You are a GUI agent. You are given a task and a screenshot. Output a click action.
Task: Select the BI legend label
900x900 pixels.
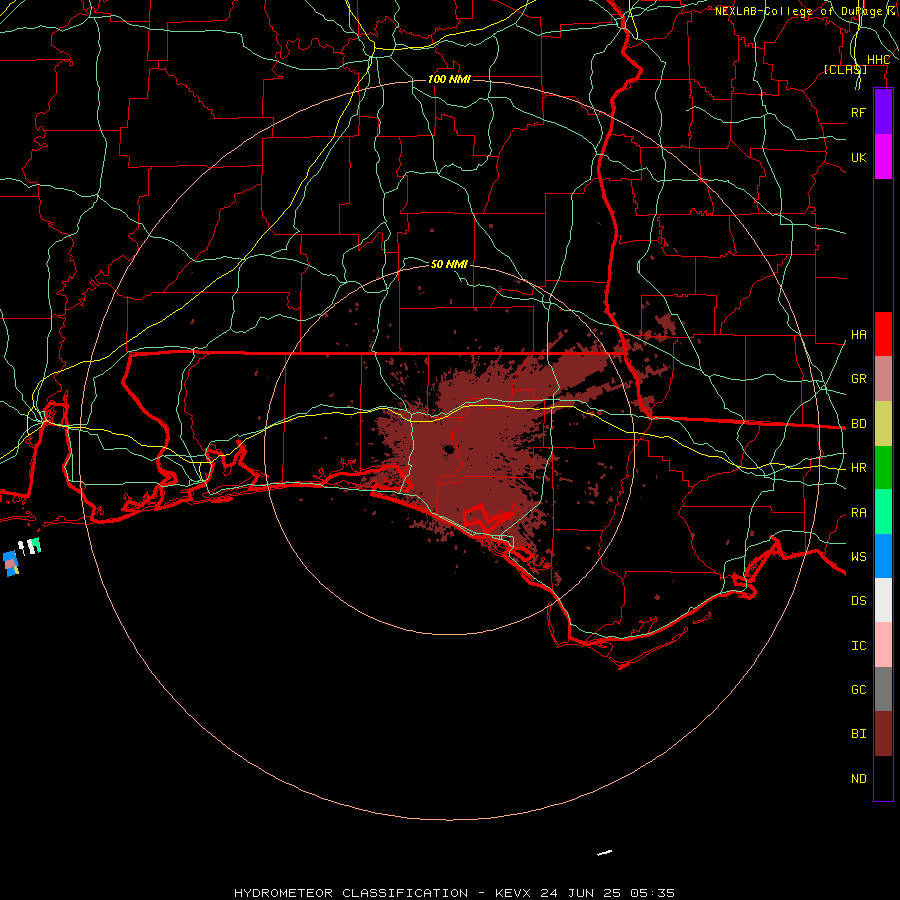click(x=858, y=734)
